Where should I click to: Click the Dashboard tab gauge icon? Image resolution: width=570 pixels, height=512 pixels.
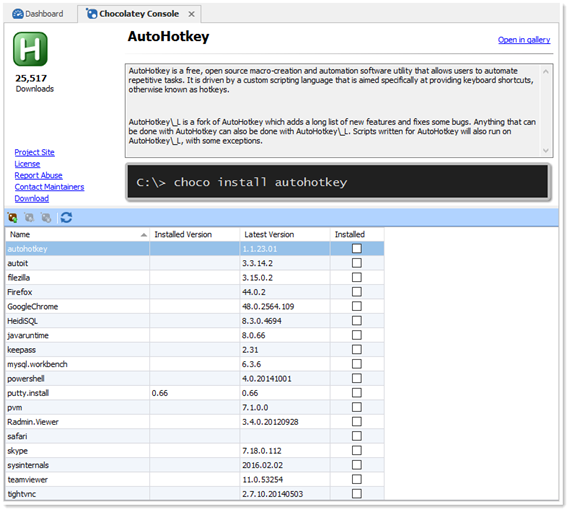click(x=17, y=14)
